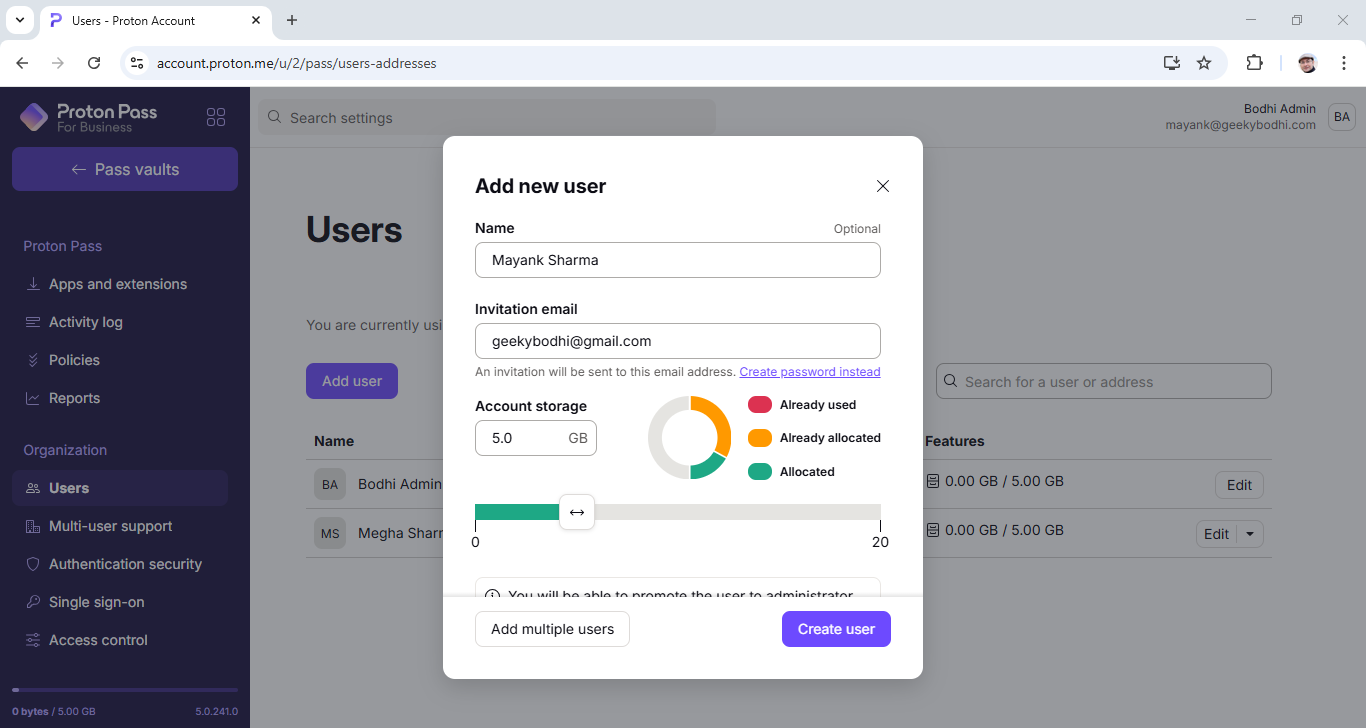Focus the Invitation email field

pos(678,341)
